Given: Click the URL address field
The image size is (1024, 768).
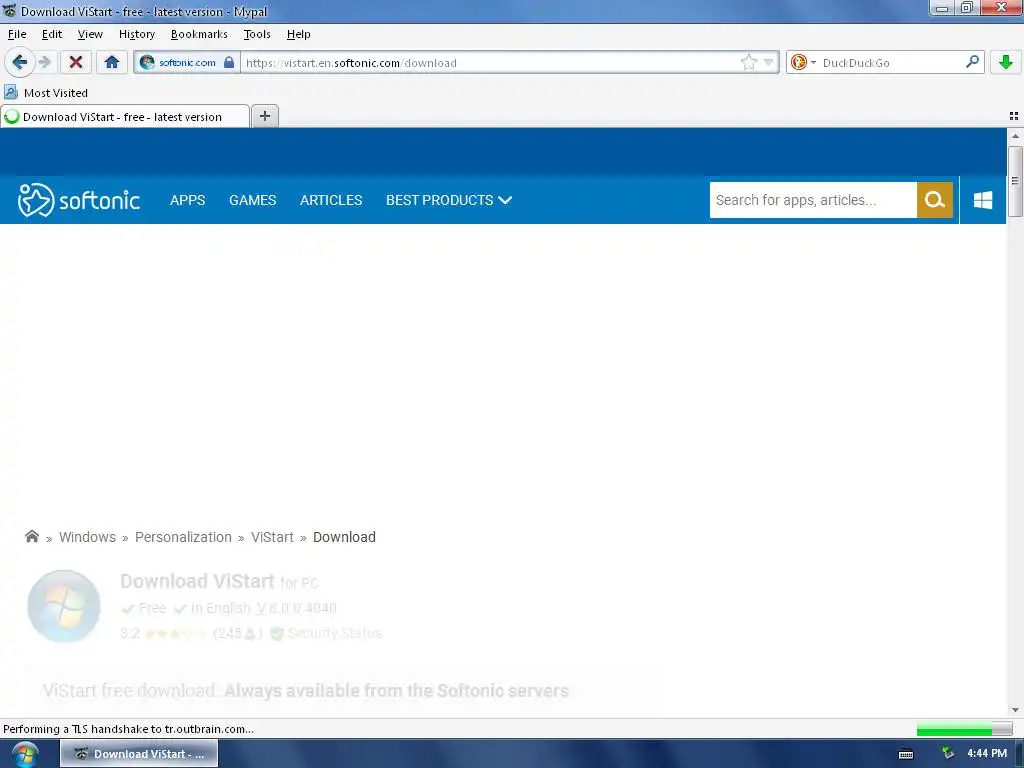Looking at the screenshot, I should [x=490, y=63].
